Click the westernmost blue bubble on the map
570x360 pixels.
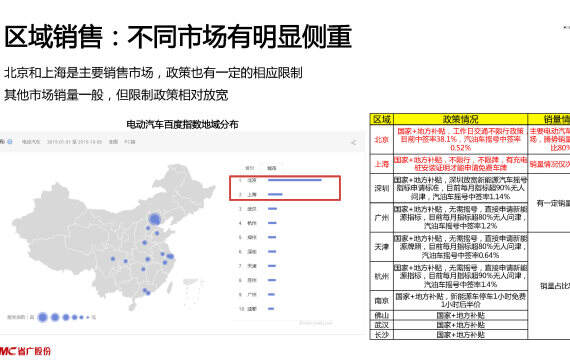113,259
